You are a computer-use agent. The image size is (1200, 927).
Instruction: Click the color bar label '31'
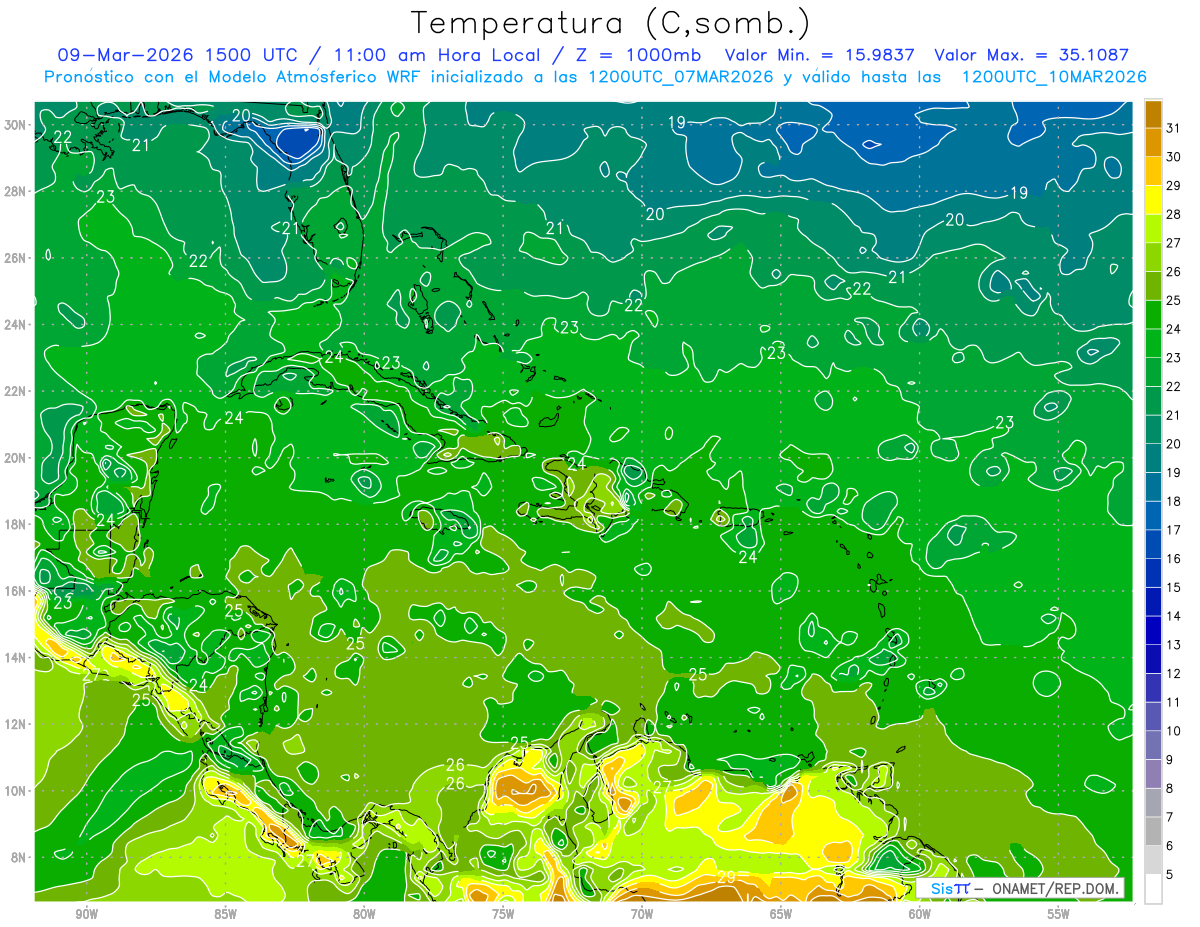tap(1173, 128)
